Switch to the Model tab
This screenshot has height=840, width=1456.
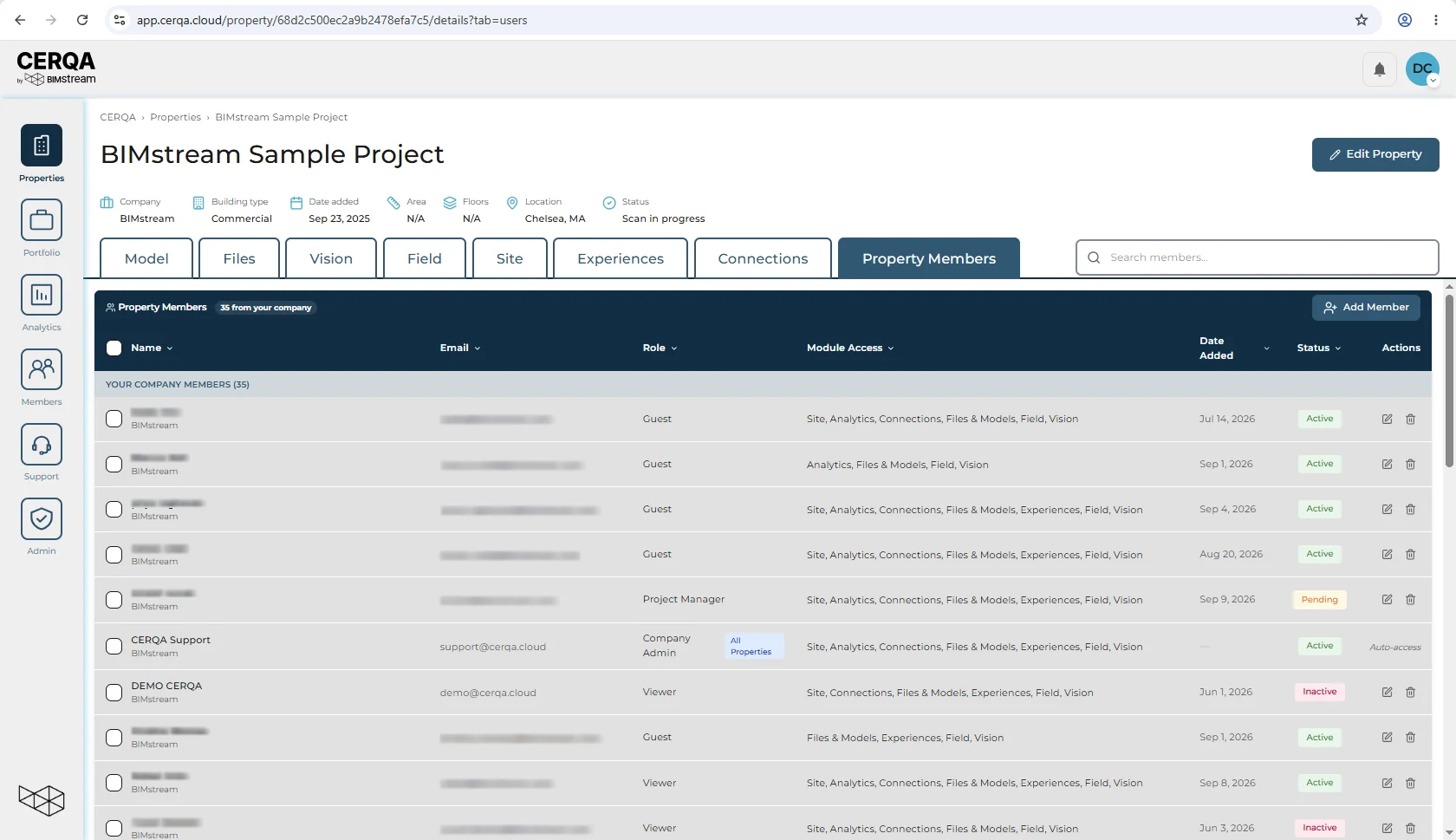coord(146,258)
